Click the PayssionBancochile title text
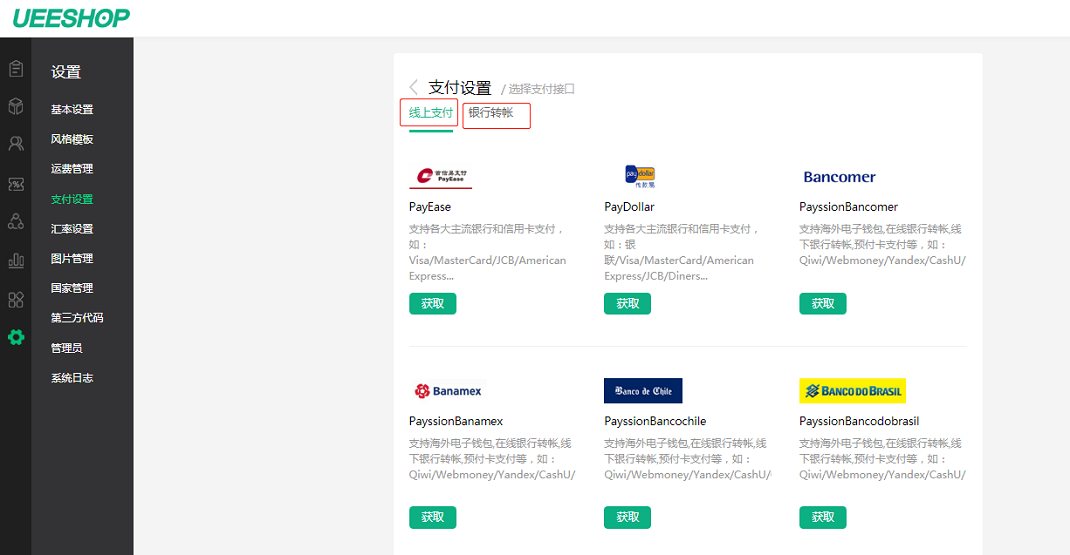This screenshot has width=1070, height=555. [655, 421]
